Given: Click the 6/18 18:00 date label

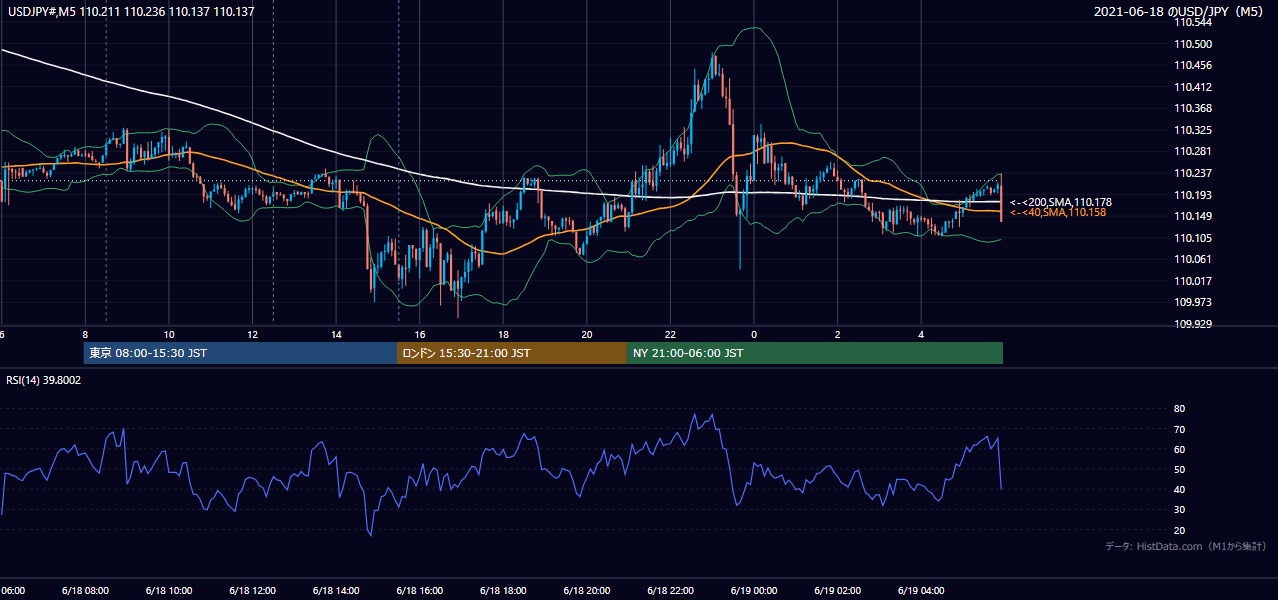Looking at the screenshot, I should tap(503, 591).
